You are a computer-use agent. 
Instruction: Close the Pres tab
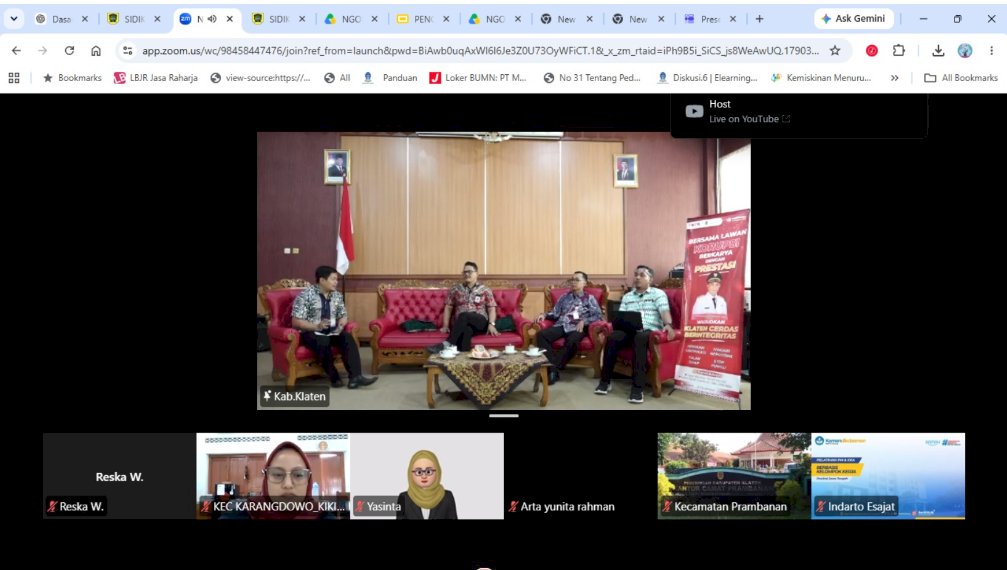[x=733, y=19]
